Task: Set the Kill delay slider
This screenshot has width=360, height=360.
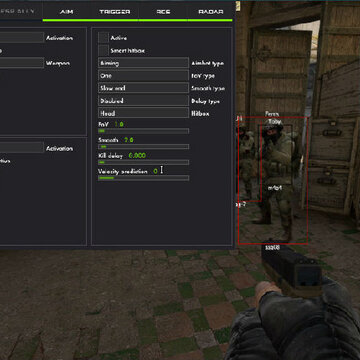Action: pos(143,162)
